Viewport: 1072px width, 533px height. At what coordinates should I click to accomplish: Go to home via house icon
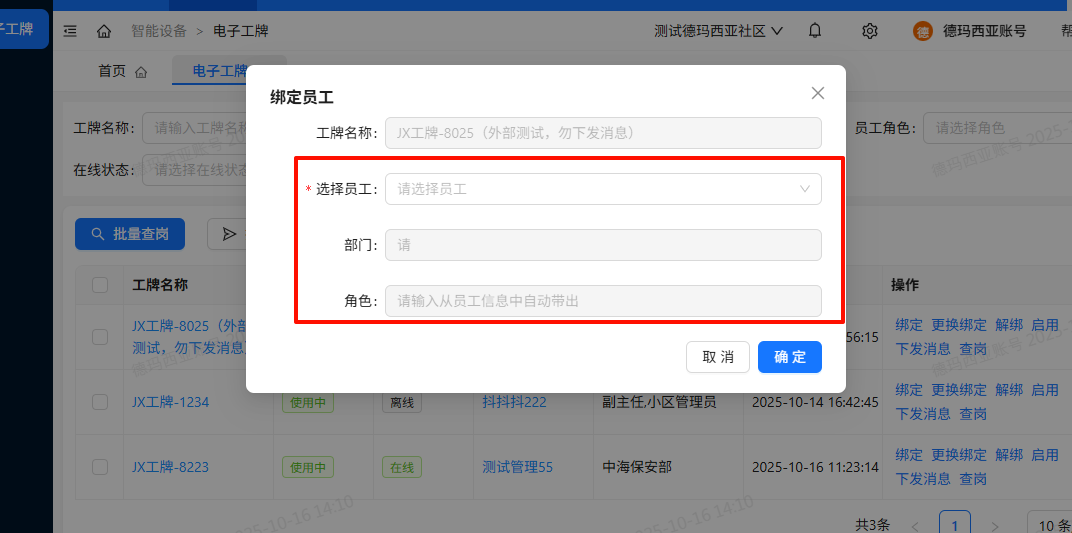click(x=104, y=31)
